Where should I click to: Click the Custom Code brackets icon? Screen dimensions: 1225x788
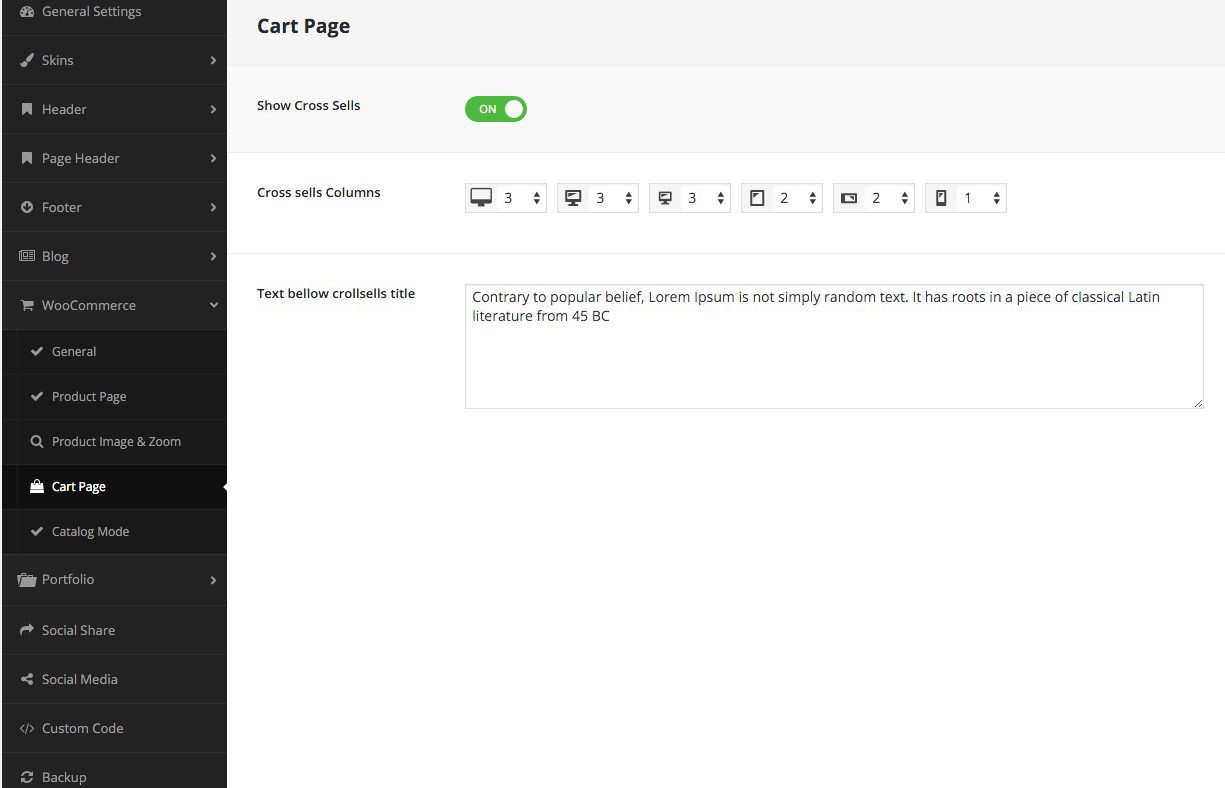click(27, 728)
